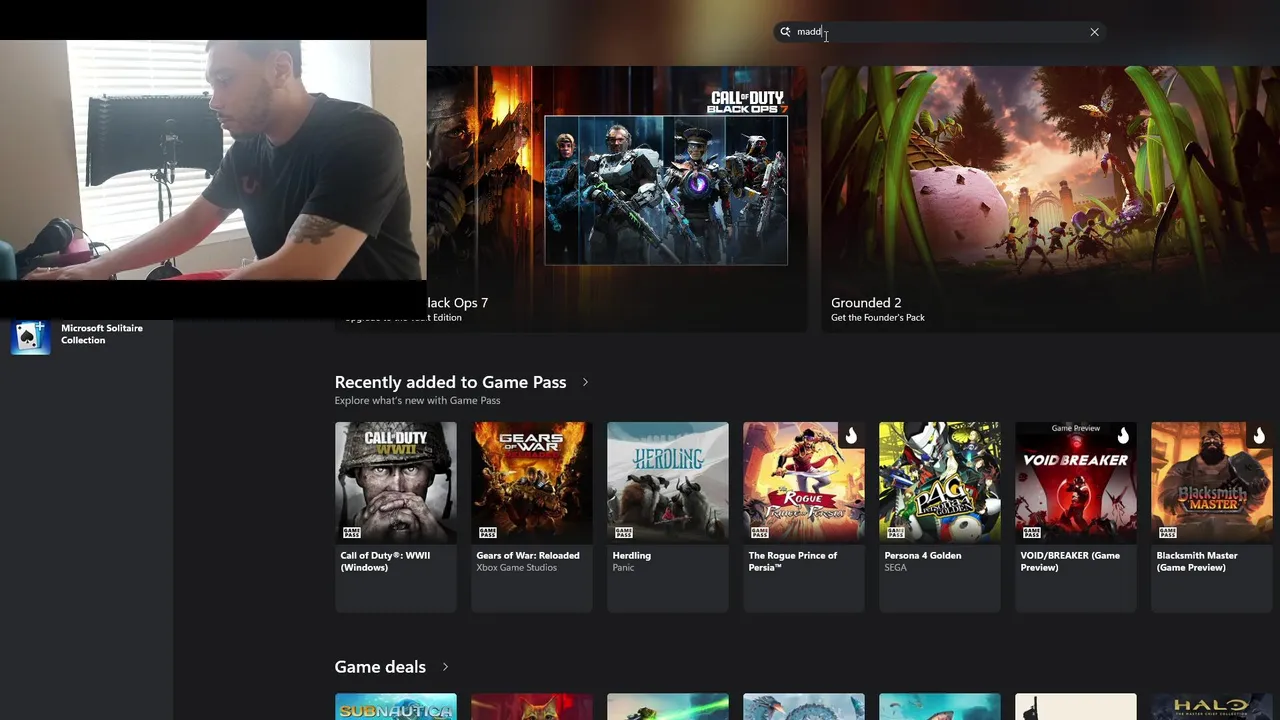
Task: Click "Persona 4 Golden" title text
Action: click(923, 556)
